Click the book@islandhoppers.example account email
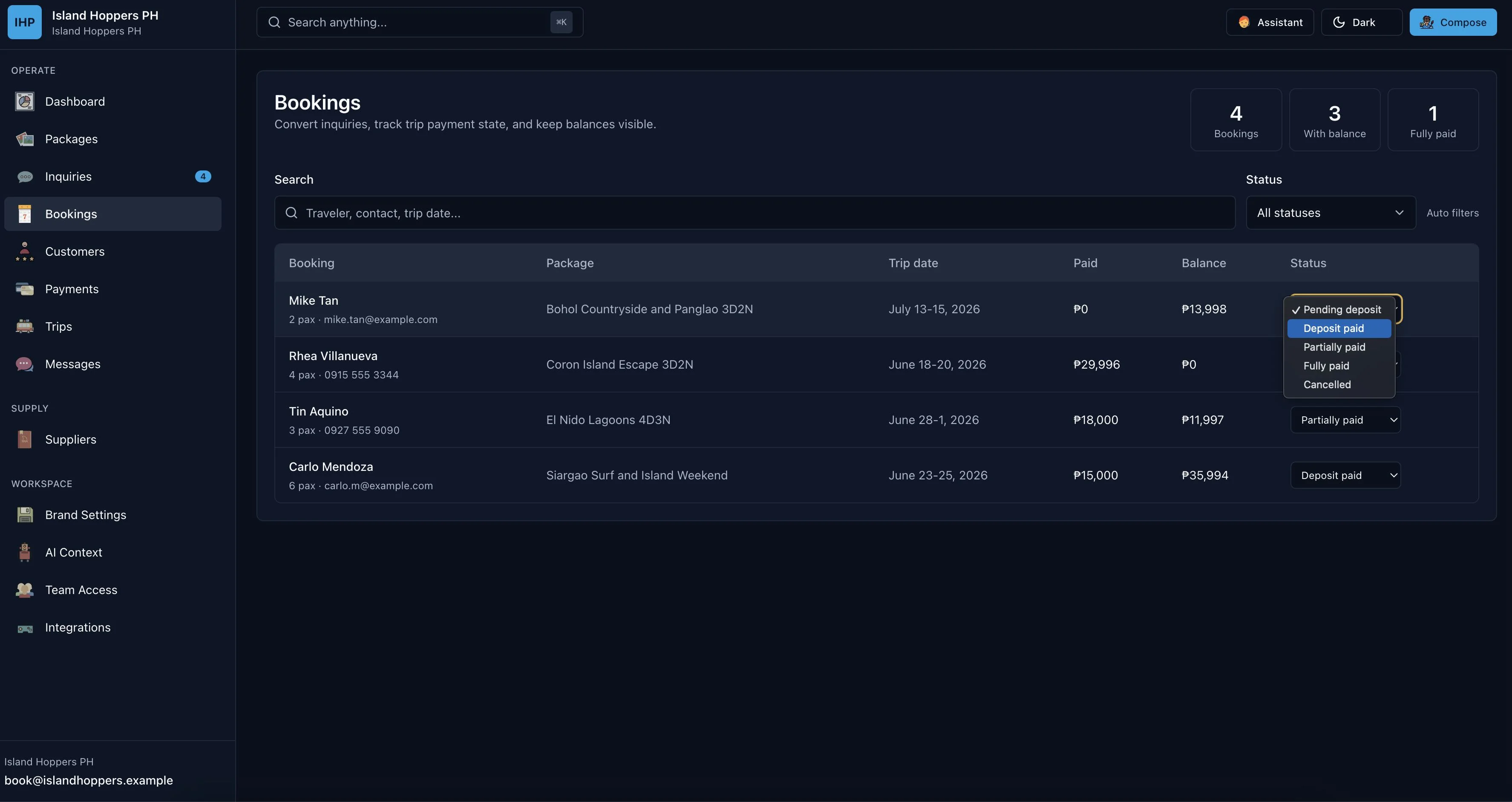This screenshot has height=802, width=1512. coord(89,780)
